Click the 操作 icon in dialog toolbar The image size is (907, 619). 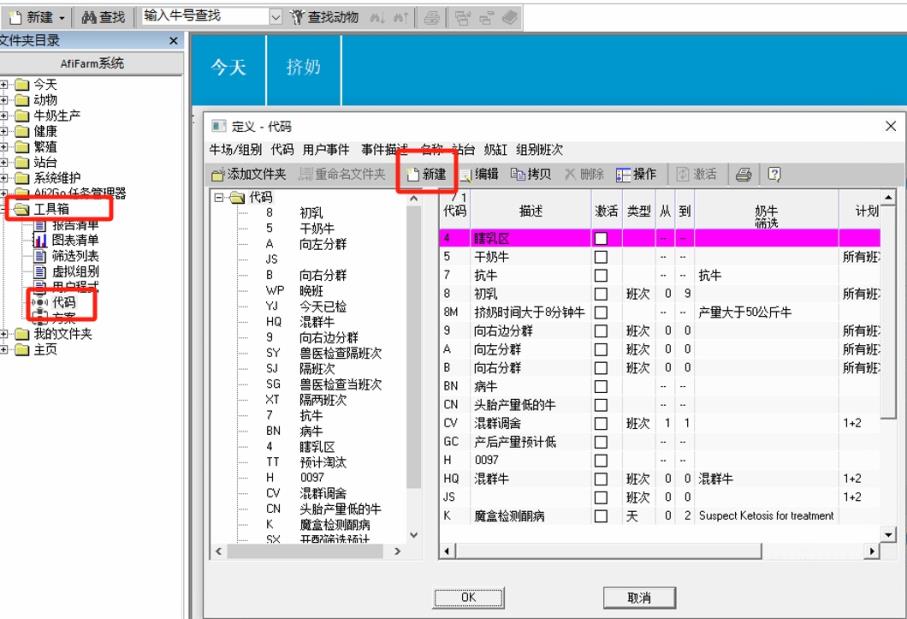(623, 175)
